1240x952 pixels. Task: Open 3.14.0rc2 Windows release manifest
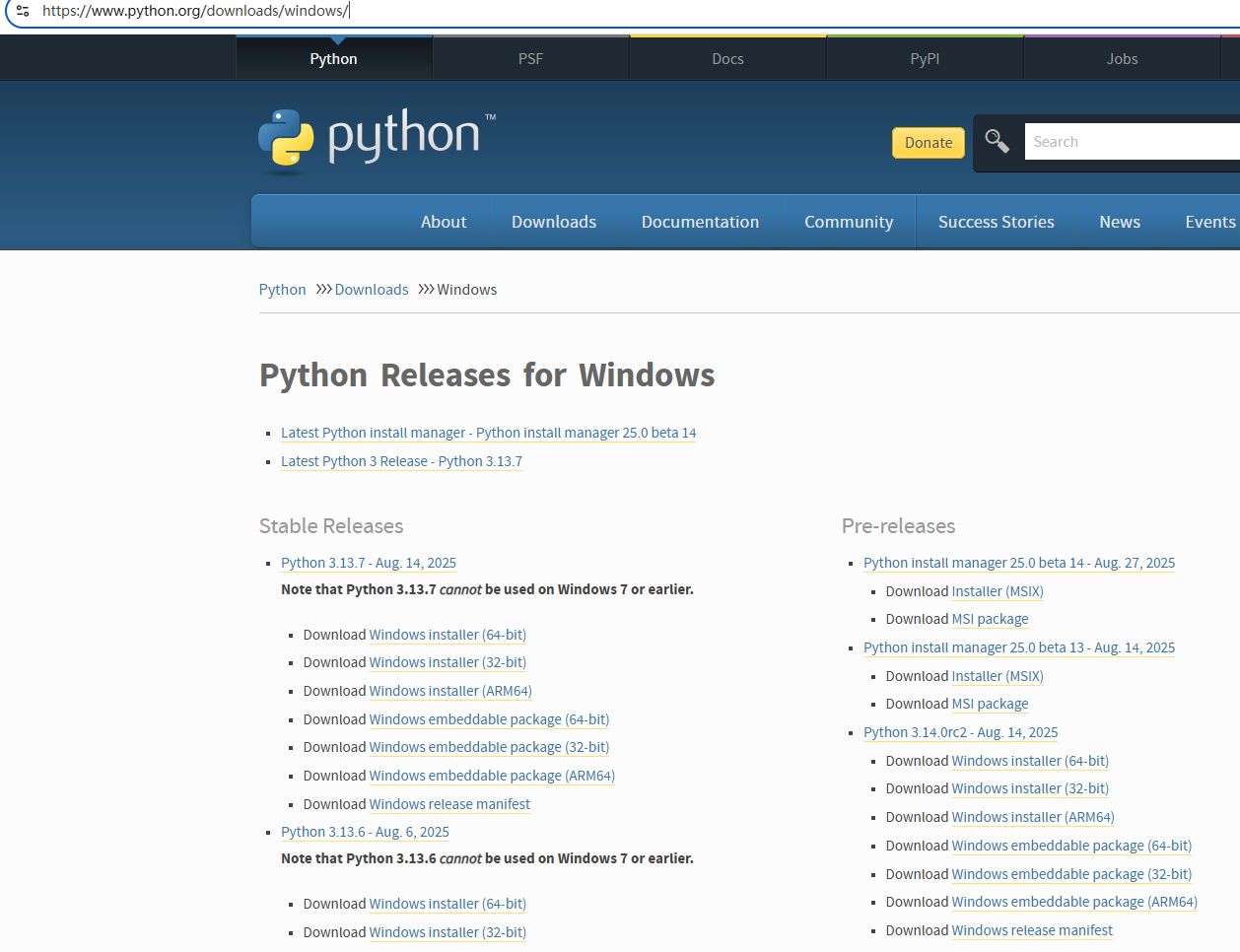click(1032, 930)
